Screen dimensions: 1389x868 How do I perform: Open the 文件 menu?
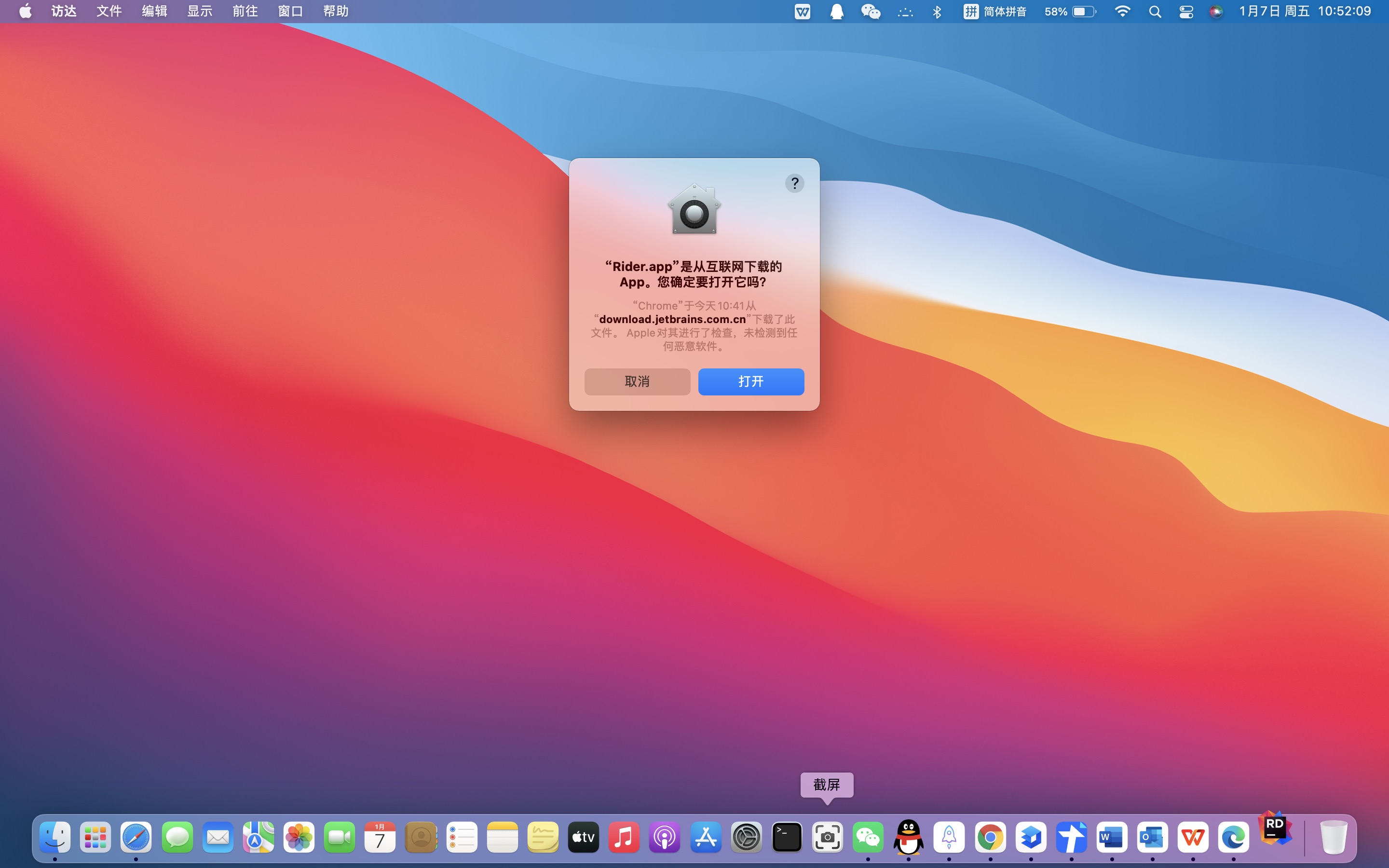point(109,12)
